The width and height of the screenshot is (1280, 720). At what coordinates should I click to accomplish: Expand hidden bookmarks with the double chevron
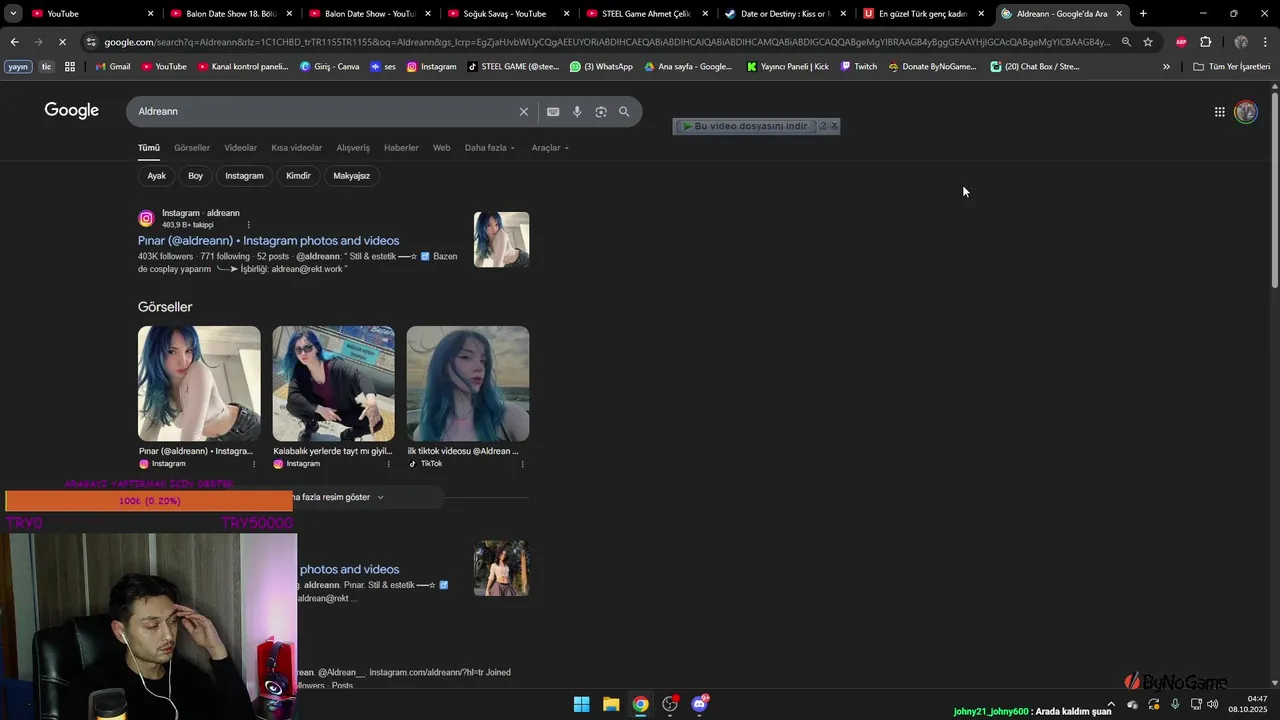[1166, 67]
